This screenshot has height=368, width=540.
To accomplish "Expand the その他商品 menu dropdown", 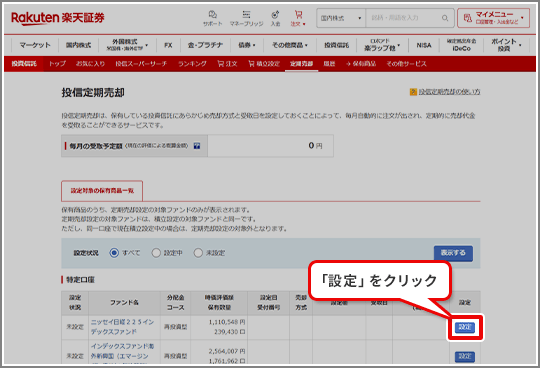I will tap(289, 45).
